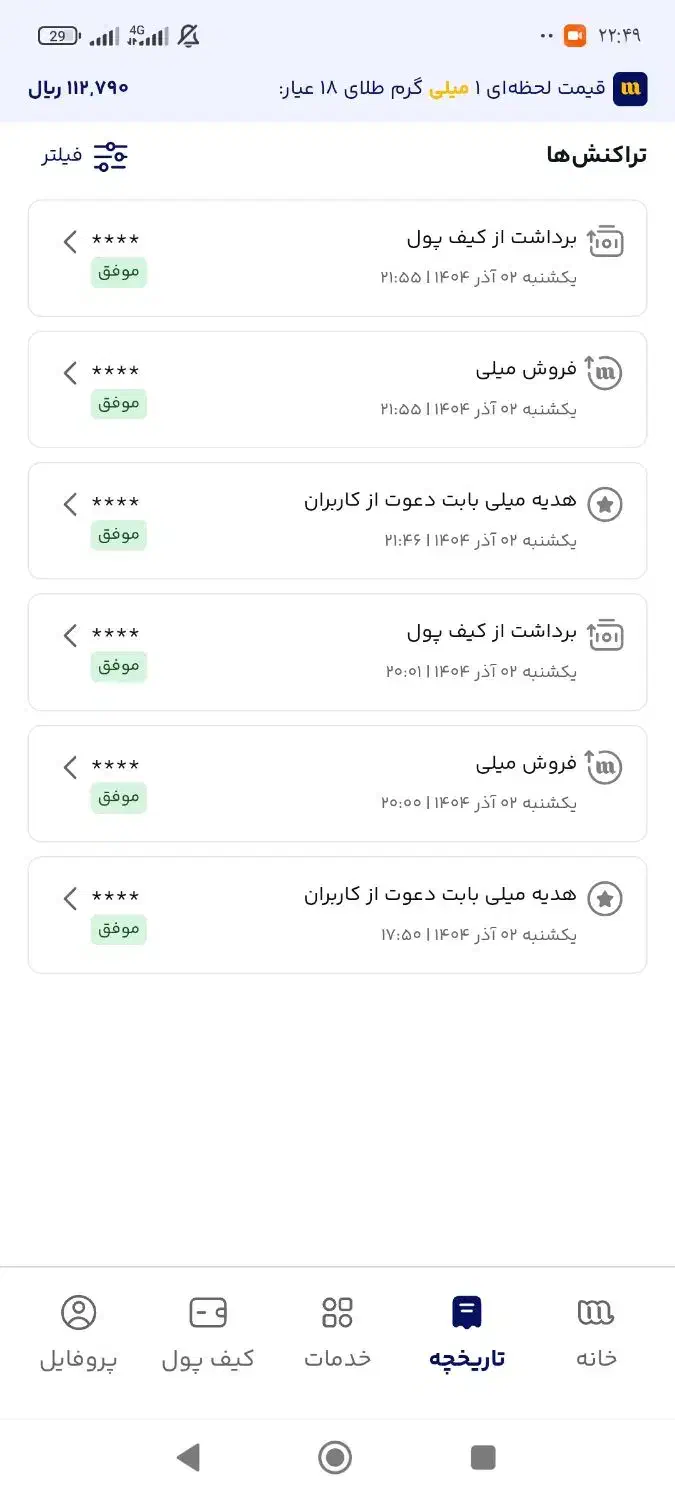
Task: Open the کیف پول wallet icon
Action: pos(208,1311)
